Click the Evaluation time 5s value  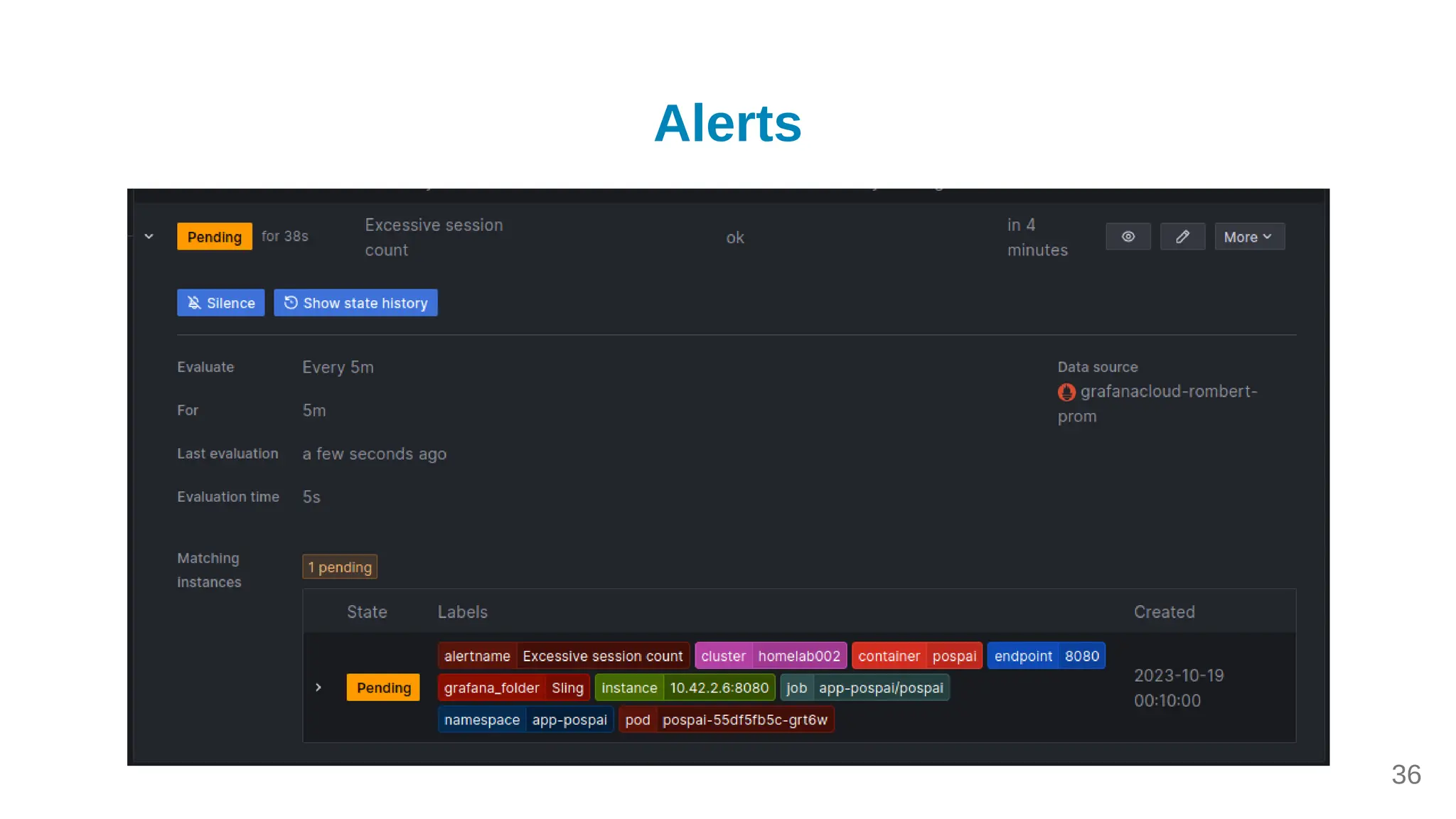pos(311,497)
